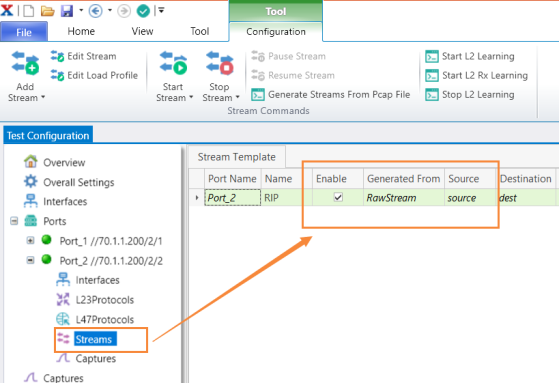
Task: Select L47Protocols under Port_2
Action: [x=104, y=320]
